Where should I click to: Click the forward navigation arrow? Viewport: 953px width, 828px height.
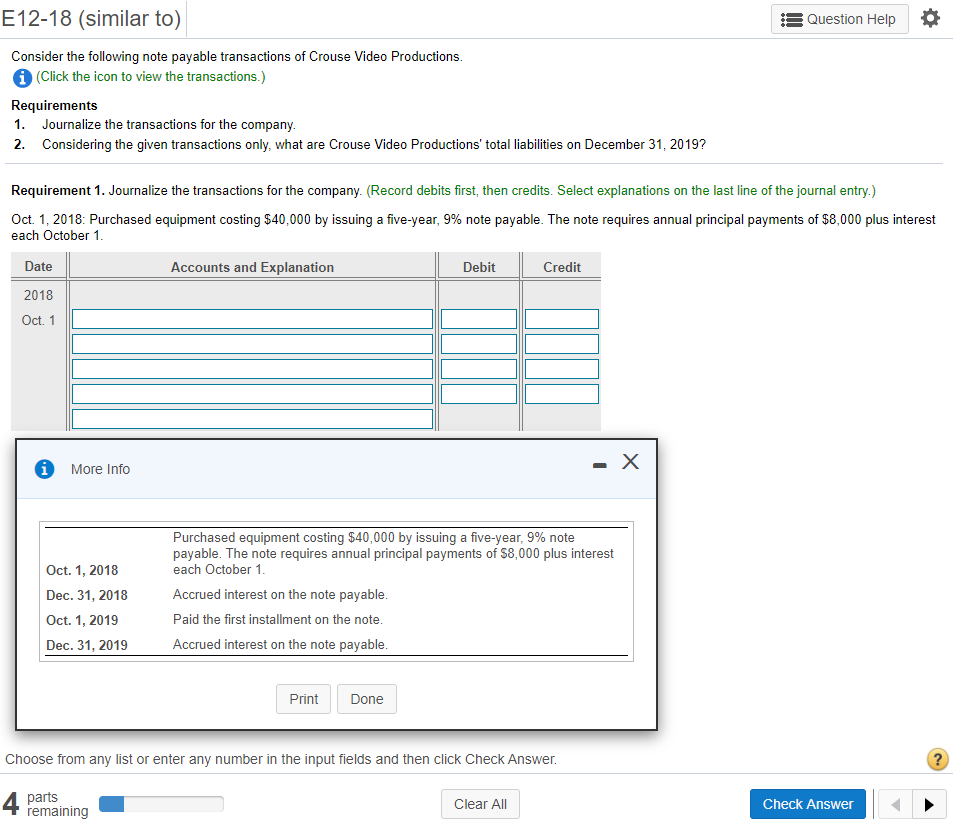click(x=928, y=803)
